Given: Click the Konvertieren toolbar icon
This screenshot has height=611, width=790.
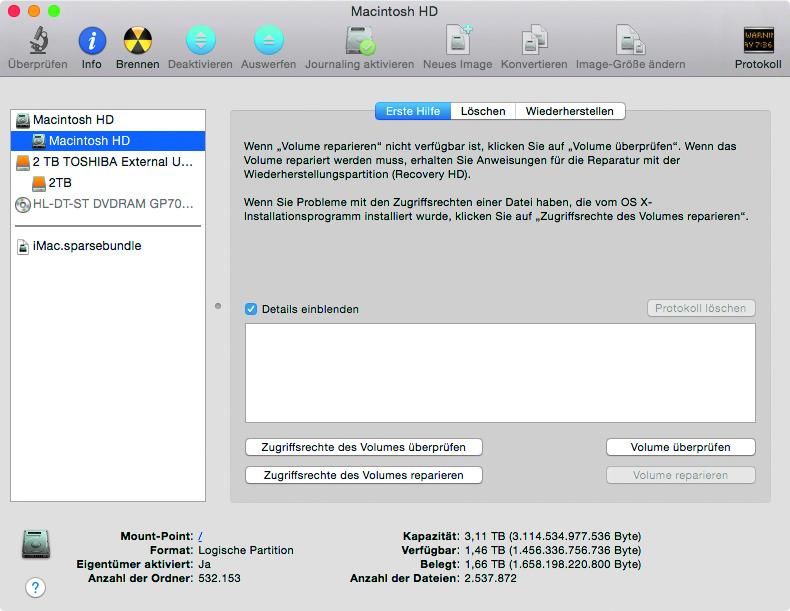Looking at the screenshot, I should pos(534,40).
